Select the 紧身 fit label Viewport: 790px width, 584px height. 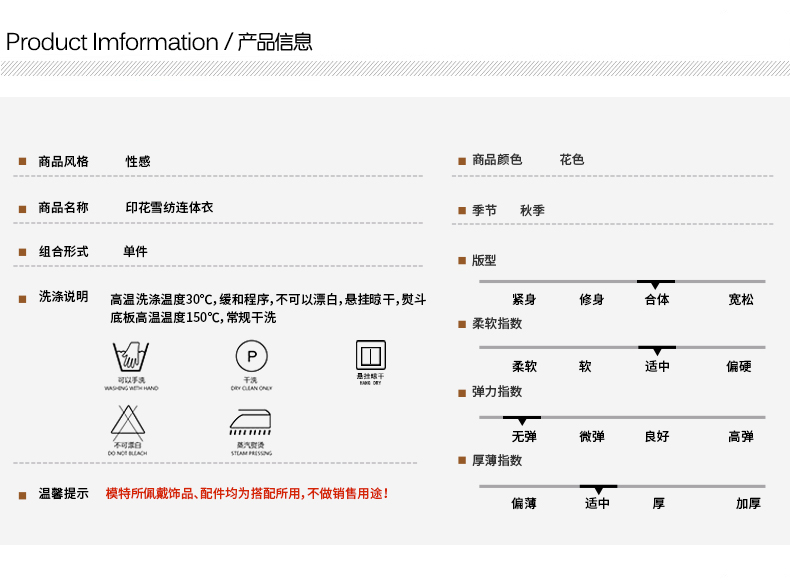tap(524, 300)
